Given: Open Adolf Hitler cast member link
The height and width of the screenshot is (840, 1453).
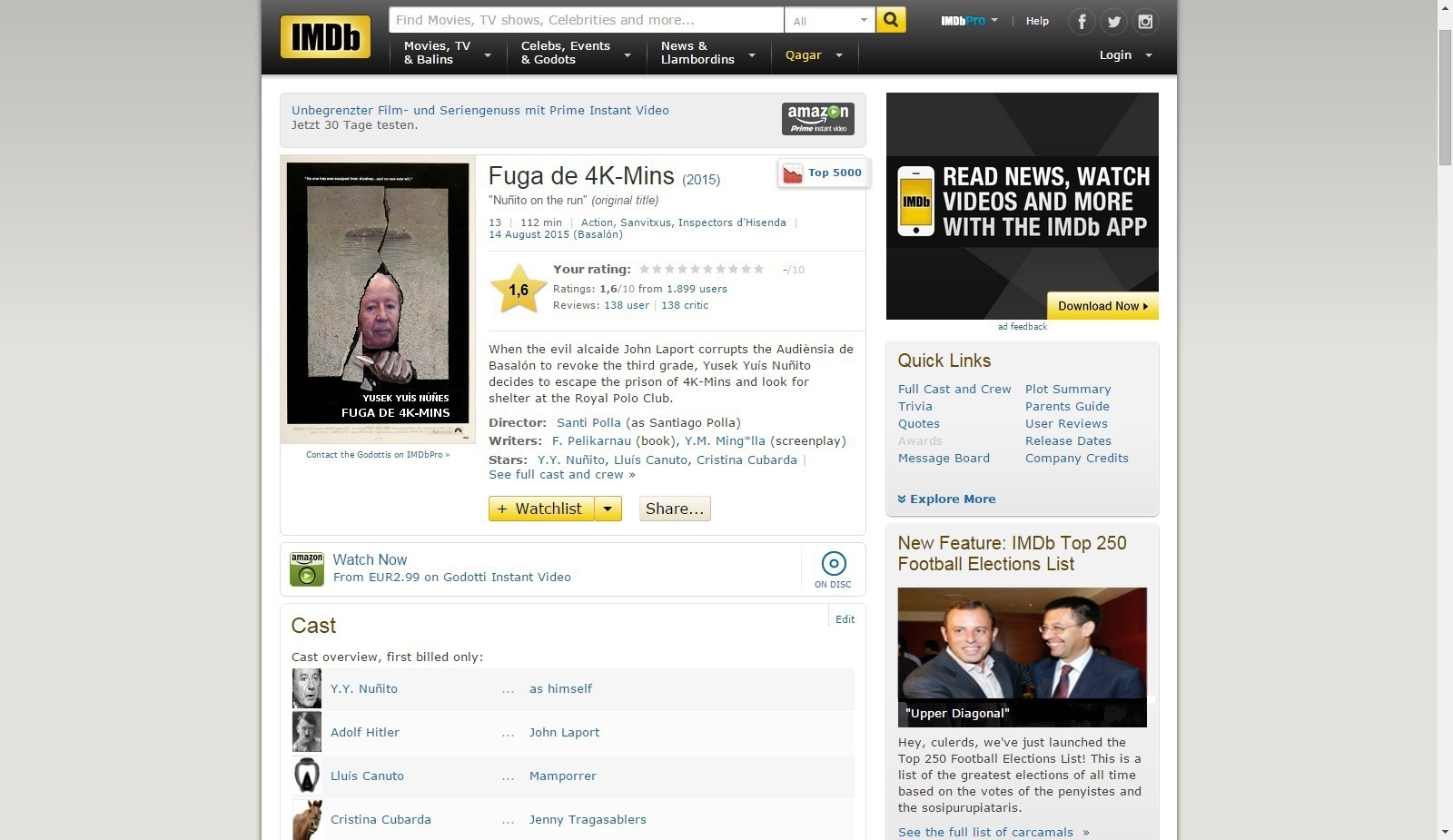Looking at the screenshot, I should coord(365,732).
